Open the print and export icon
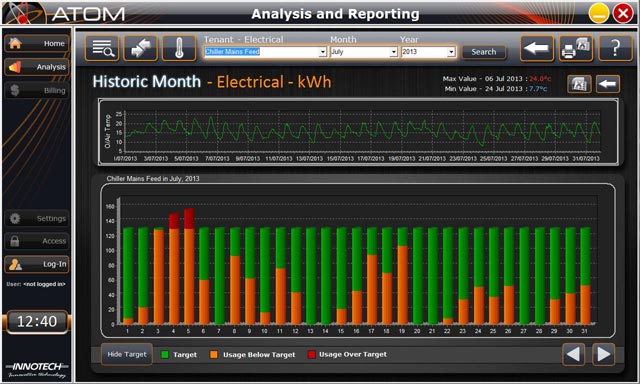Screen dimensions: 640x384 (576, 48)
